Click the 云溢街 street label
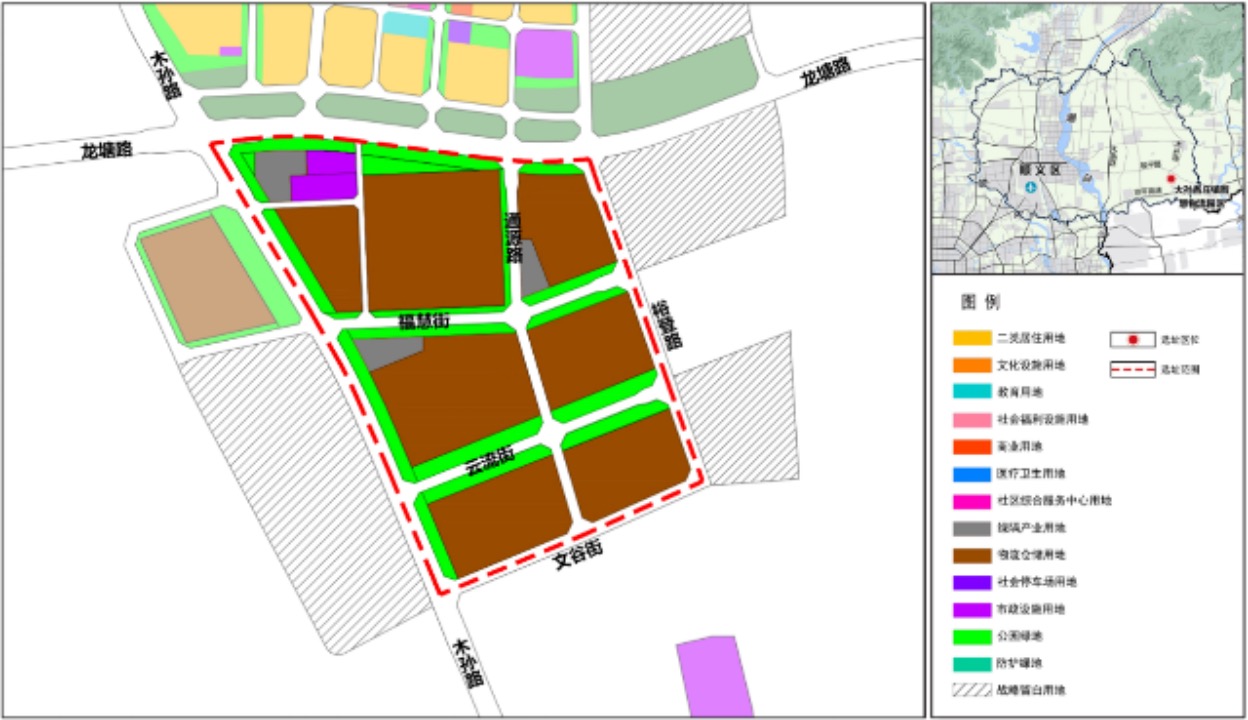 [x=490, y=460]
